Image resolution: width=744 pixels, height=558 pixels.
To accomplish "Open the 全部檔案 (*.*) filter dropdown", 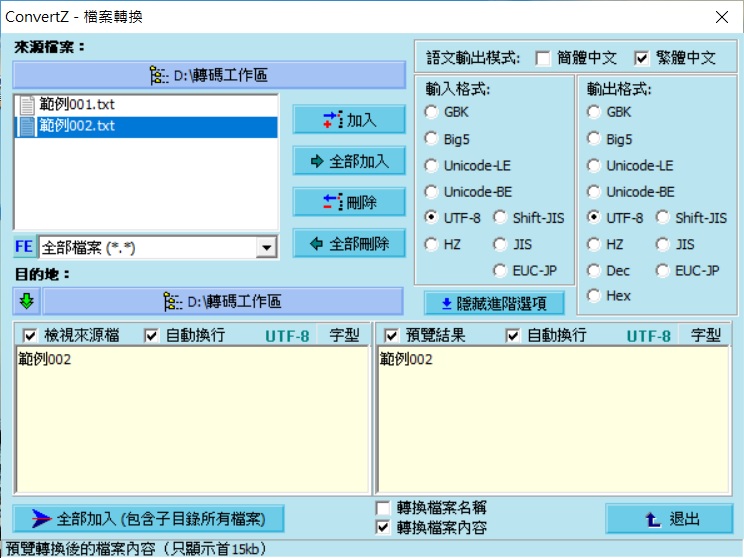I will (266, 247).
